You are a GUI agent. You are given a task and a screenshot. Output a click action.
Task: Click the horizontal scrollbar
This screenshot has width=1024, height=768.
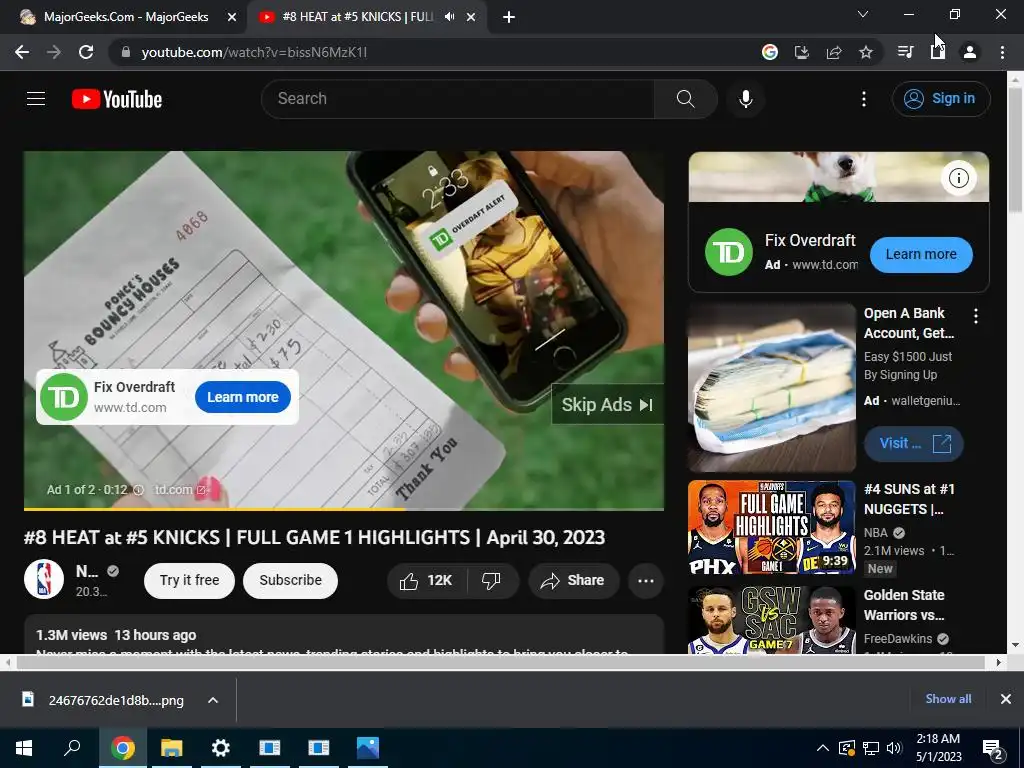coord(500,662)
